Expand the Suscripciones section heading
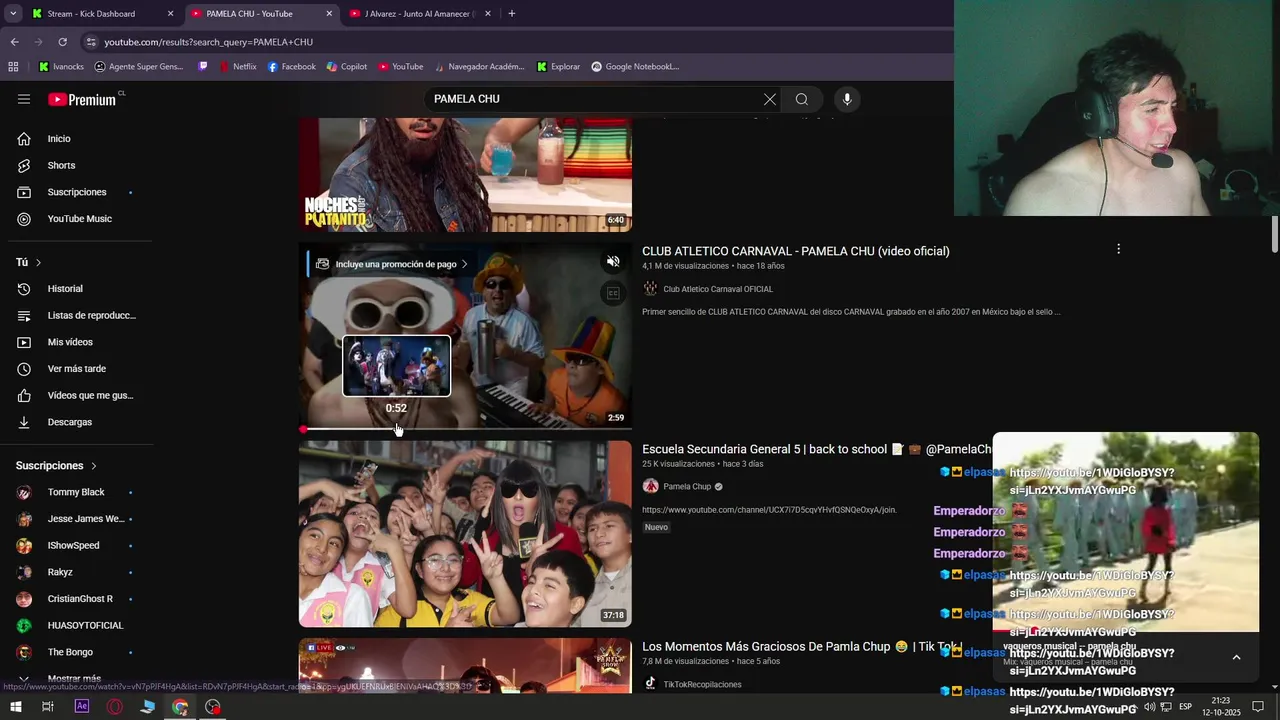Screen dimensions: 1280x720 click(x=56, y=466)
